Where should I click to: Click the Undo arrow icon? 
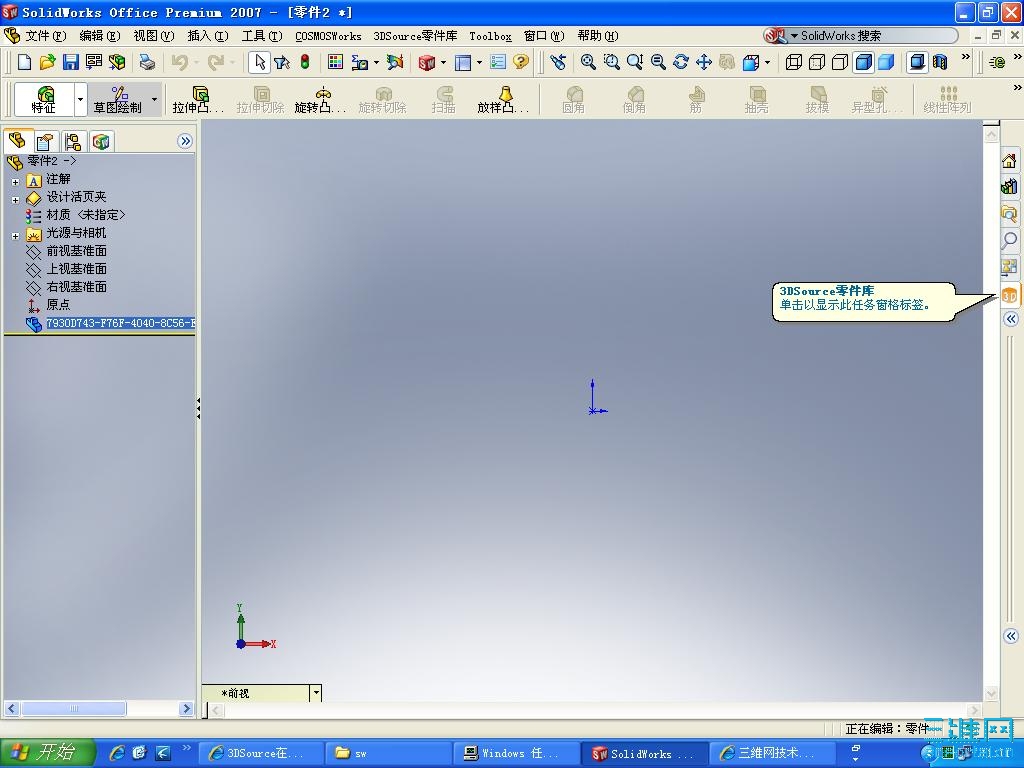(179, 62)
